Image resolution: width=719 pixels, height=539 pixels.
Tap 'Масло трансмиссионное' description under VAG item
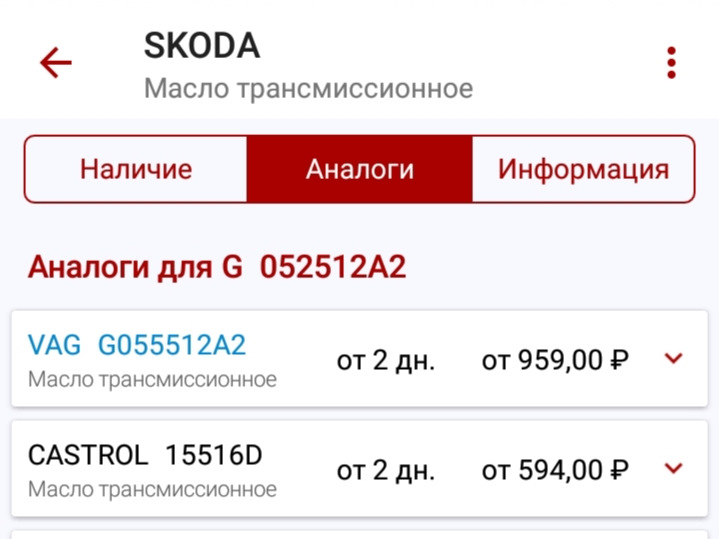[152, 380]
